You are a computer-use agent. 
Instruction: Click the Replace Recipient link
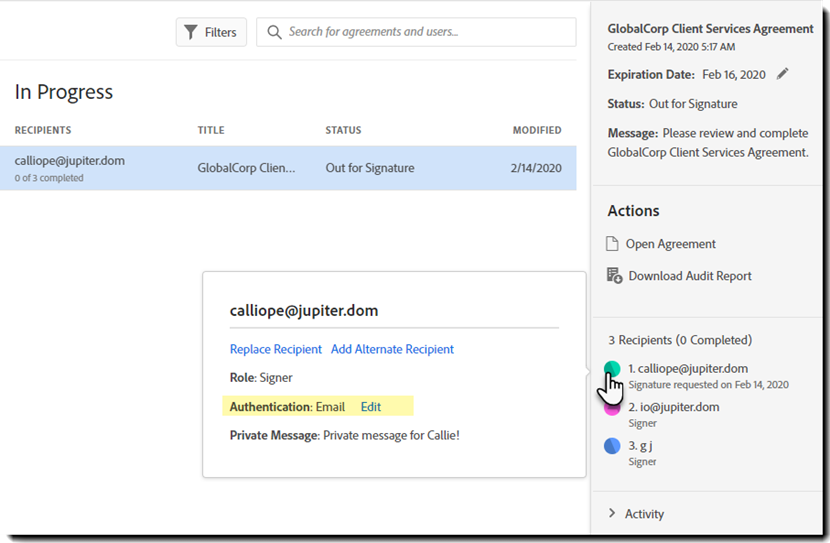276,349
